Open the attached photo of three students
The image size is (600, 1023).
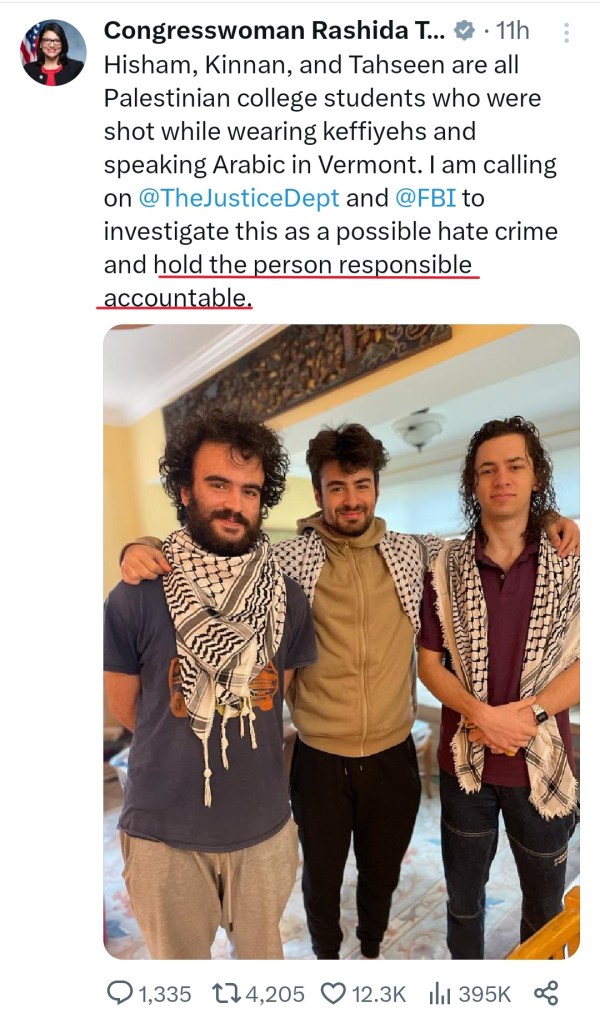pyautogui.click(x=341, y=641)
